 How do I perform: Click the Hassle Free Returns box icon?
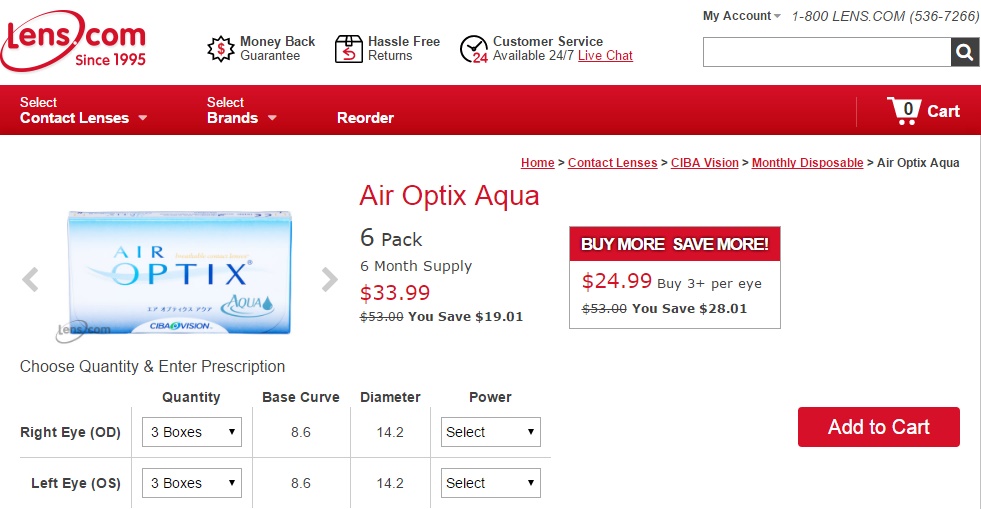pyautogui.click(x=348, y=49)
